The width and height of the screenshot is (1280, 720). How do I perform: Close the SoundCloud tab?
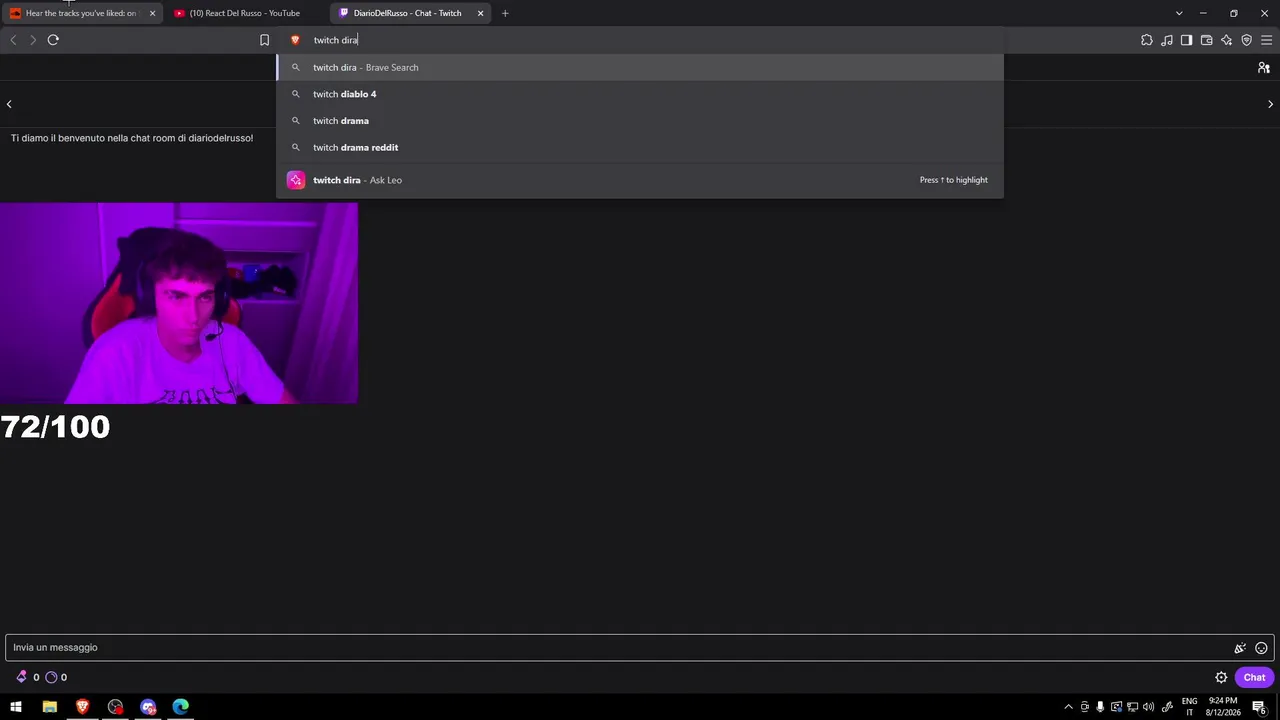tap(152, 13)
